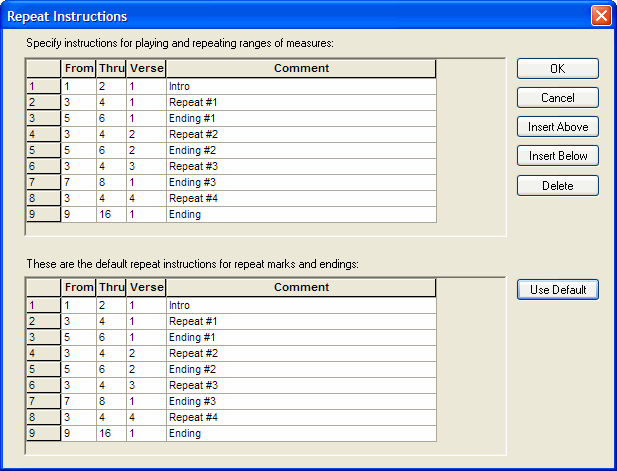Close the Repeat Instructions dialog window
This screenshot has height=471, width=617.
click(x=600, y=16)
